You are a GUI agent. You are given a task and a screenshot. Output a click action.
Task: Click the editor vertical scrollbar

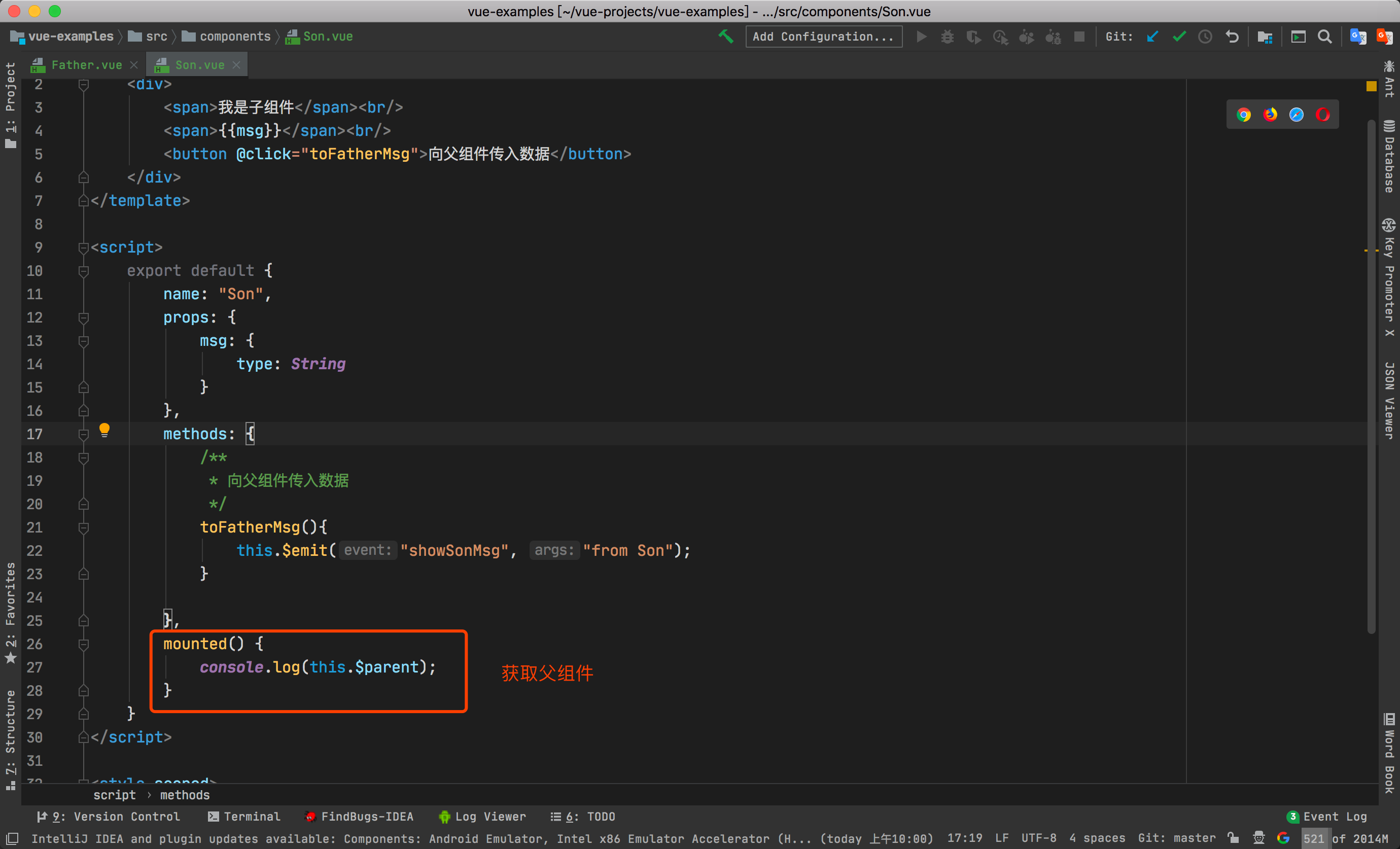pos(1371,376)
